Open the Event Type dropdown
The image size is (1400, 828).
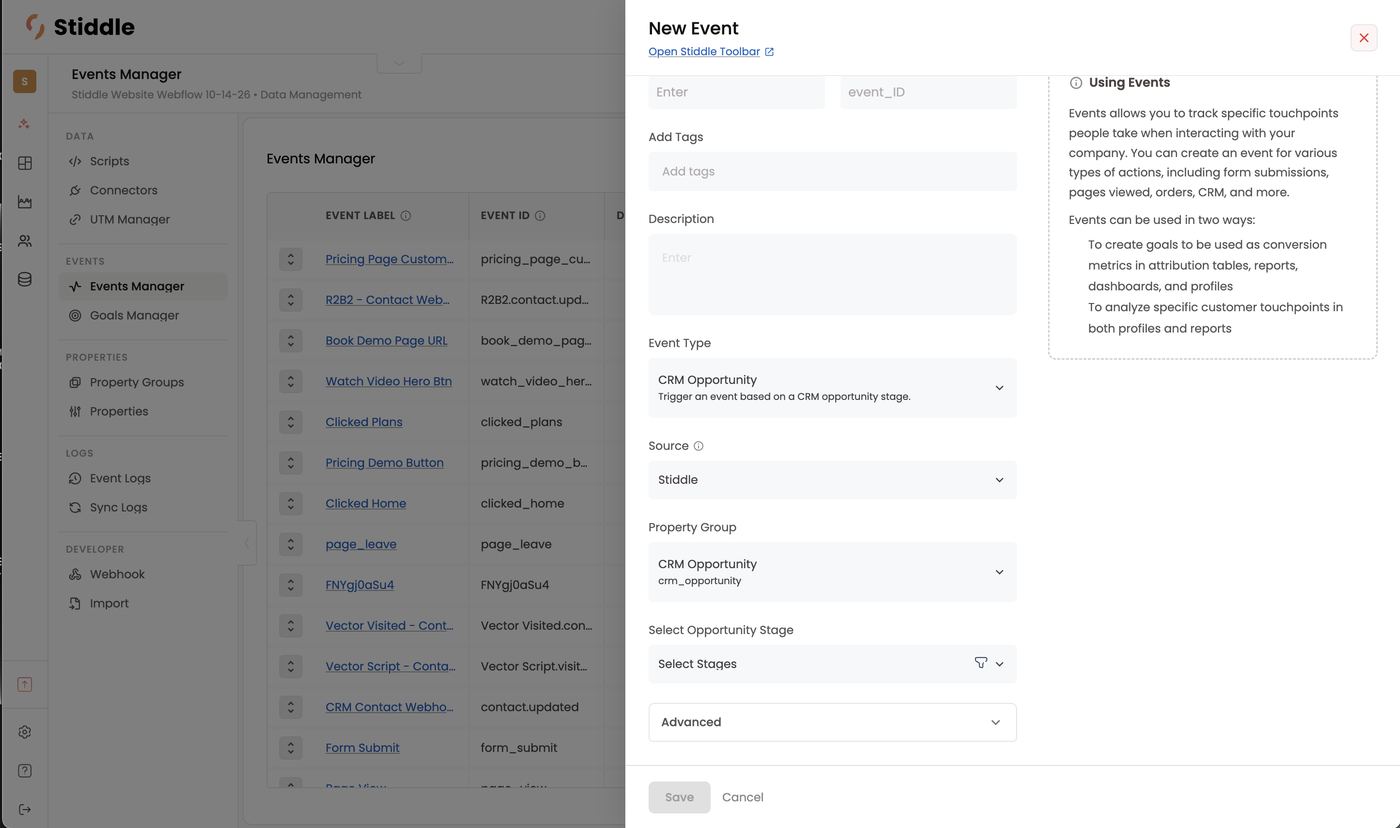coord(832,388)
